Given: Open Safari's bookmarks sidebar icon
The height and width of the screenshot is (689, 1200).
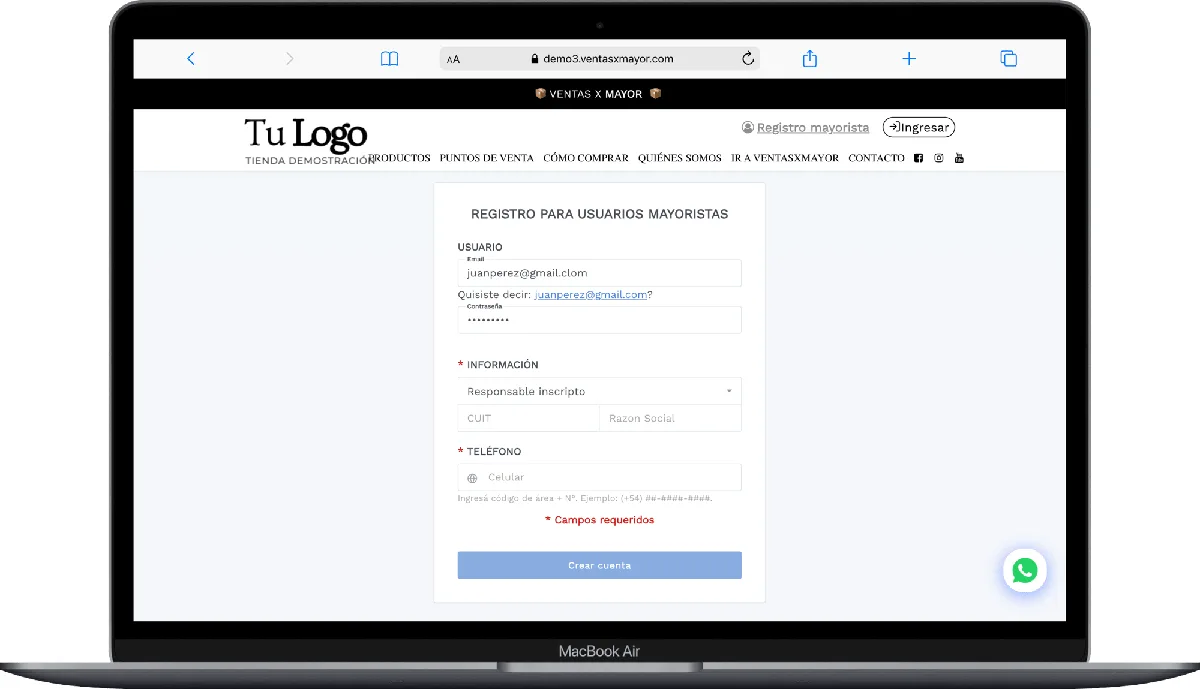Looking at the screenshot, I should coord(389,58).
